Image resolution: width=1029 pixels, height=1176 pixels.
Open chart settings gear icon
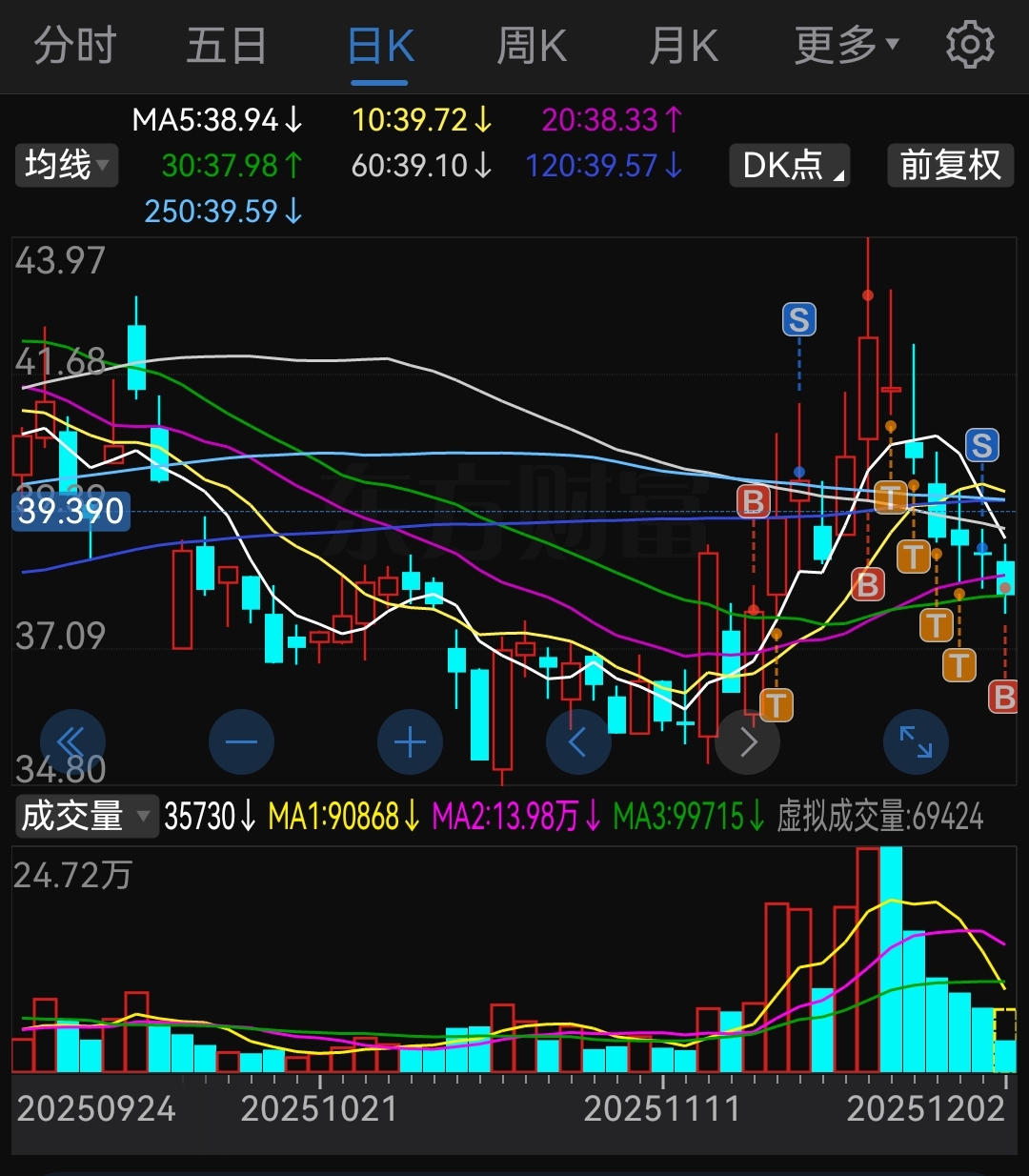coord(970,45)
